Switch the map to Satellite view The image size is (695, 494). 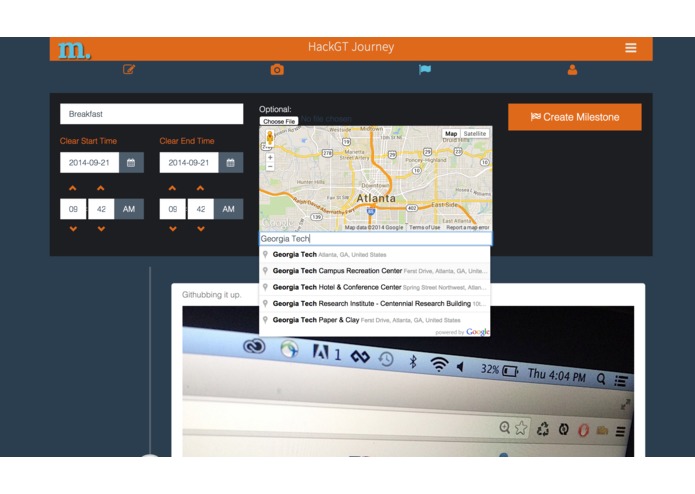coord(475,133)
